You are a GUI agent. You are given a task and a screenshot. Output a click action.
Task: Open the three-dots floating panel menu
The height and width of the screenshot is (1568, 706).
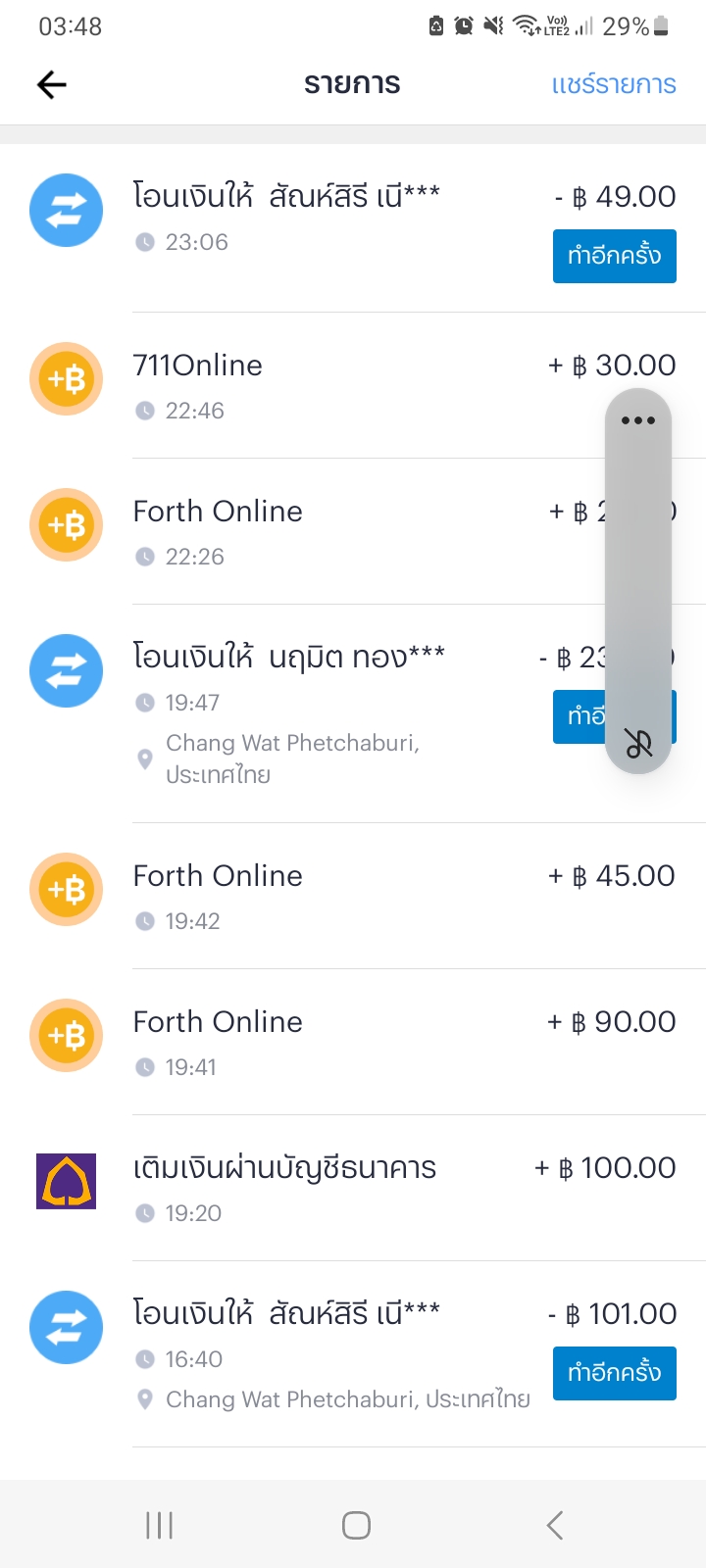[638, 420]
